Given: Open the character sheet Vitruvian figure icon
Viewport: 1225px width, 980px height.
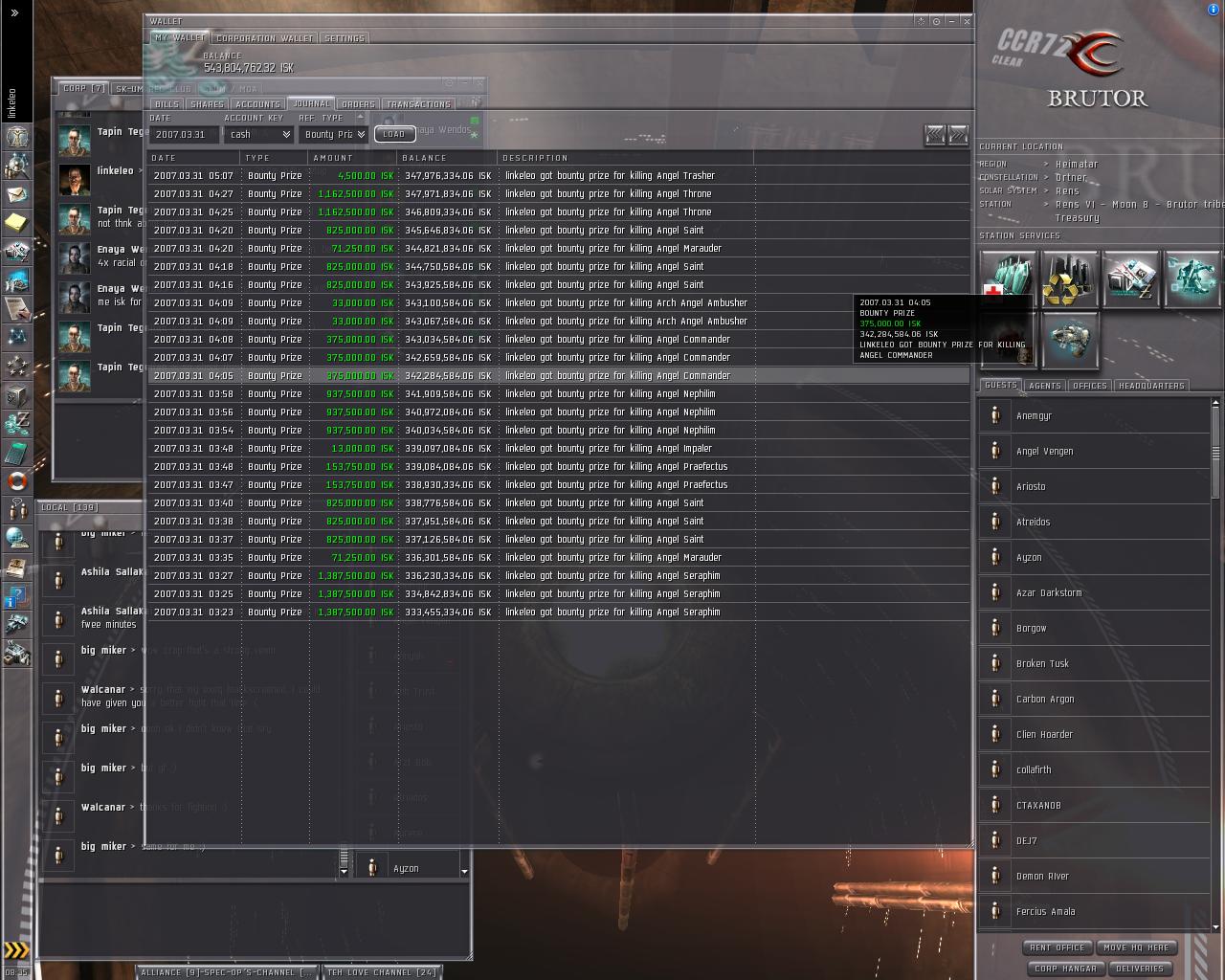Looking at the screenshot, I should click(17, 137).
